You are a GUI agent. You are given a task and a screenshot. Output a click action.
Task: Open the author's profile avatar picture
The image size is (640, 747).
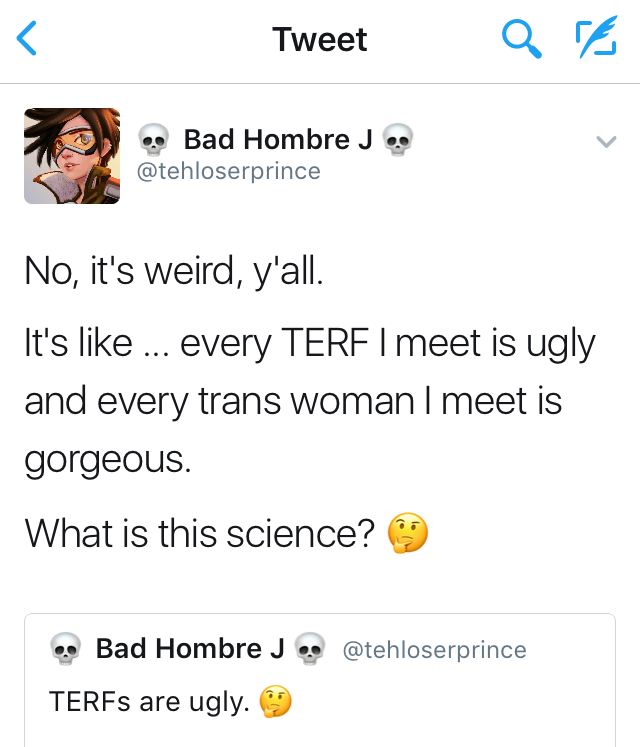click(x=72, y=156)
